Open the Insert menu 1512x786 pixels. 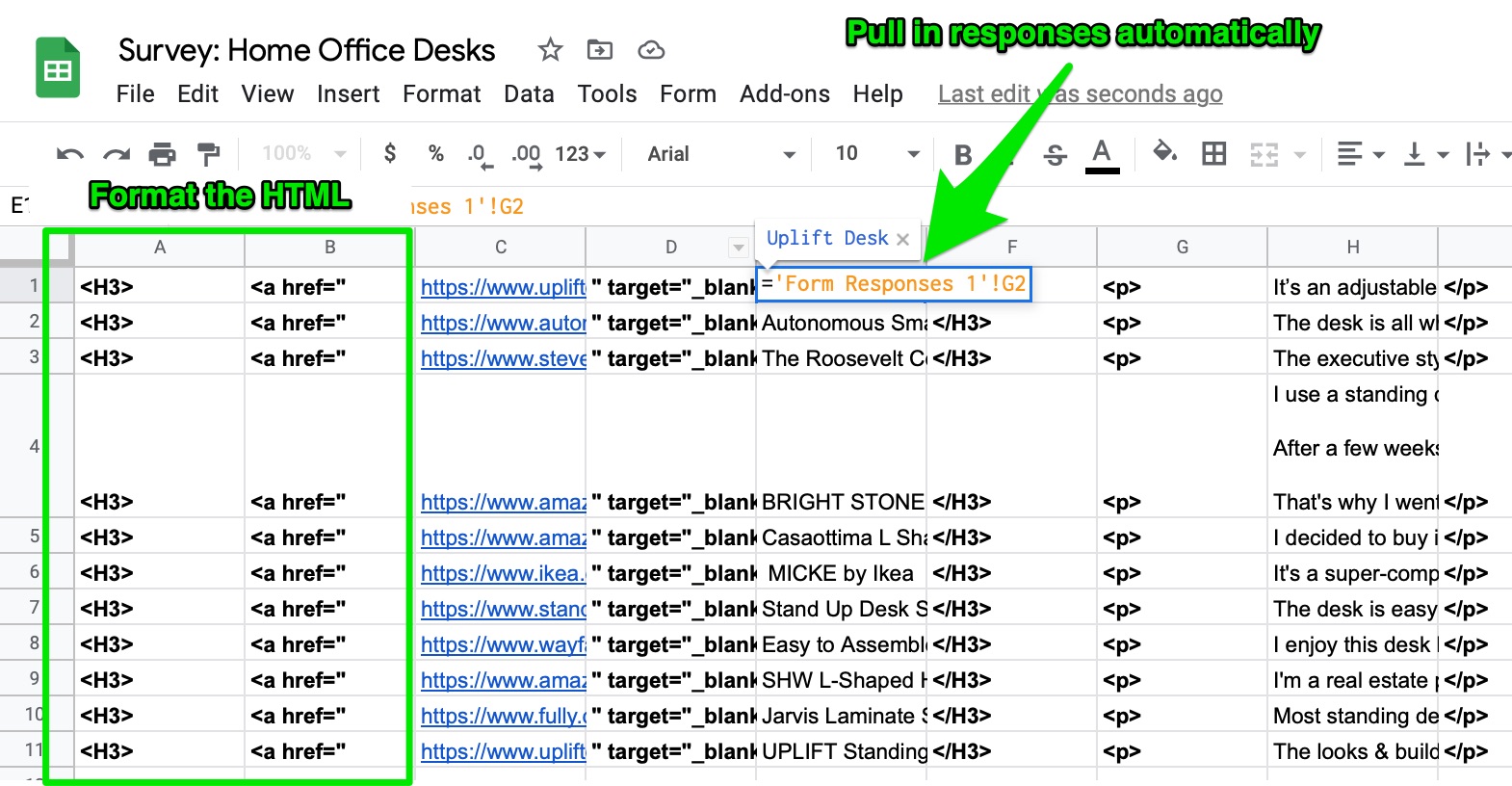pos(348,93)
